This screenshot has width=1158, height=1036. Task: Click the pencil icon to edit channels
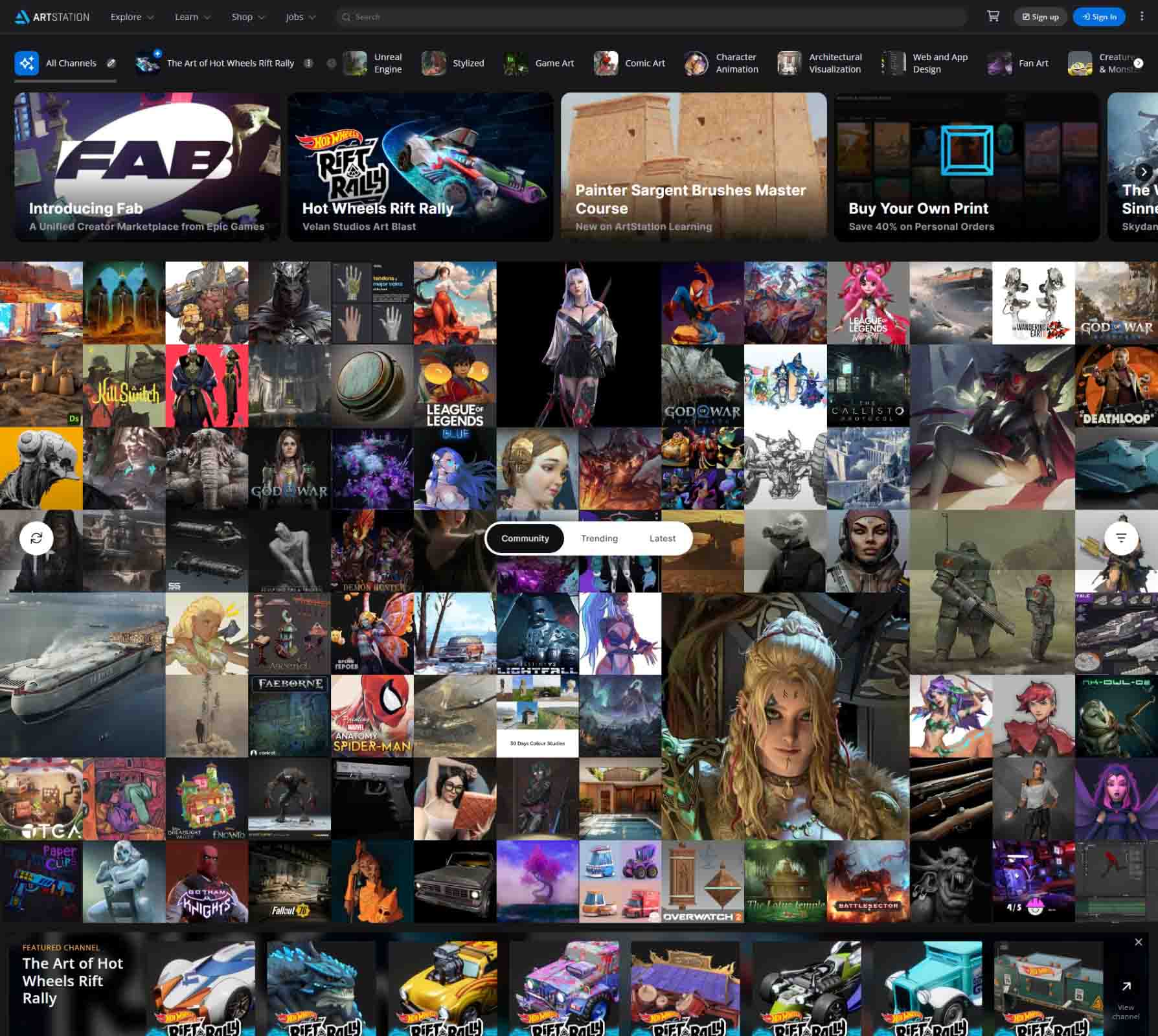pos(111,63)
